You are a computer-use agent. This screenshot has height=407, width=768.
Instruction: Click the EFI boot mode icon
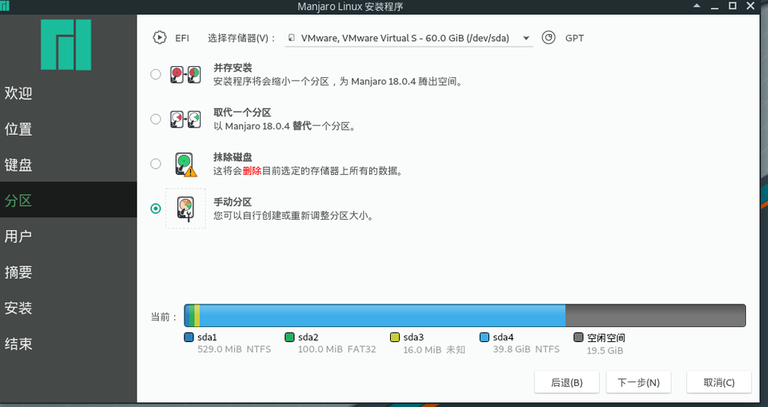point(159,38)
